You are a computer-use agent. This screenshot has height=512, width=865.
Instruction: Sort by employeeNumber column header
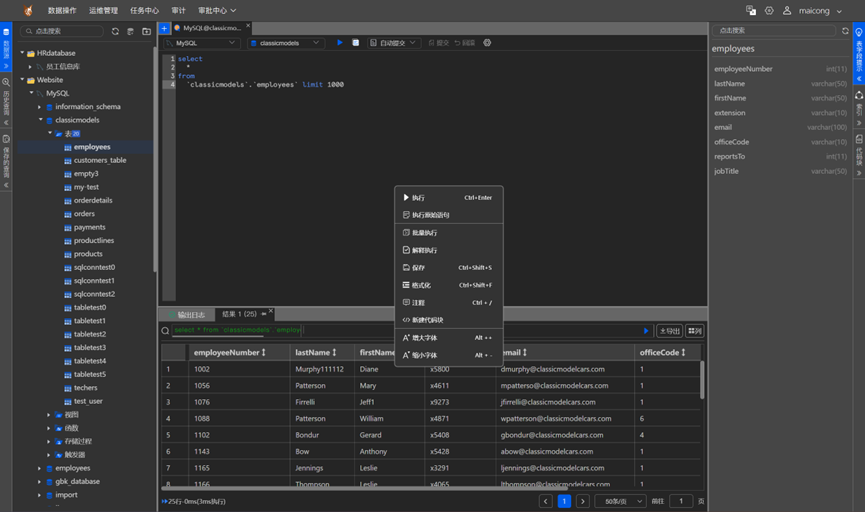coord(229,352)
